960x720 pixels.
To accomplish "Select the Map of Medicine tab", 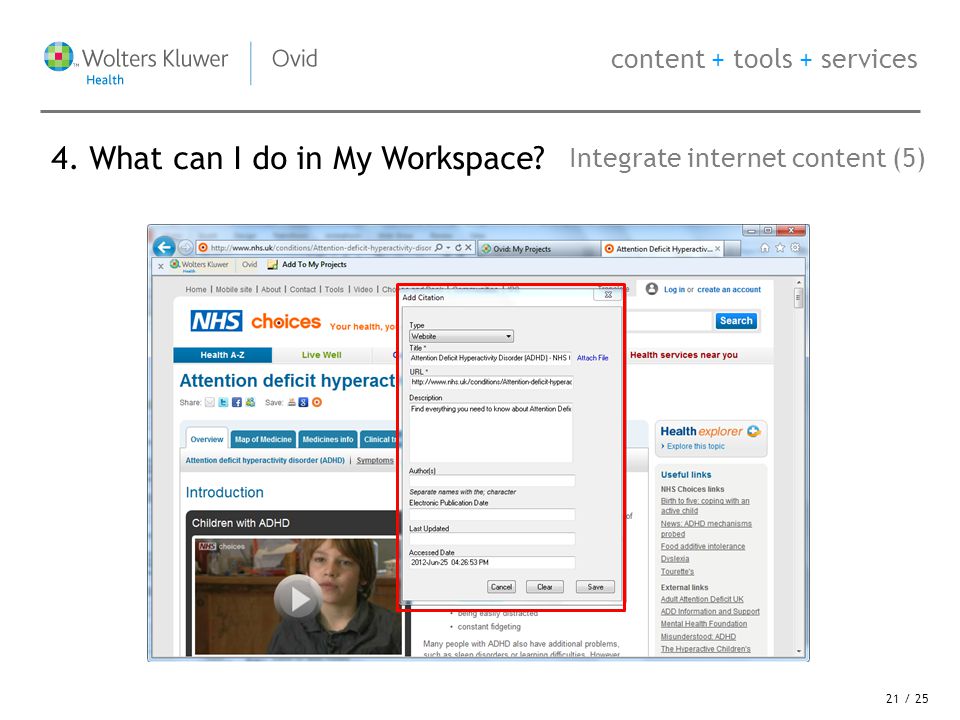I will [x=263, y=440].
